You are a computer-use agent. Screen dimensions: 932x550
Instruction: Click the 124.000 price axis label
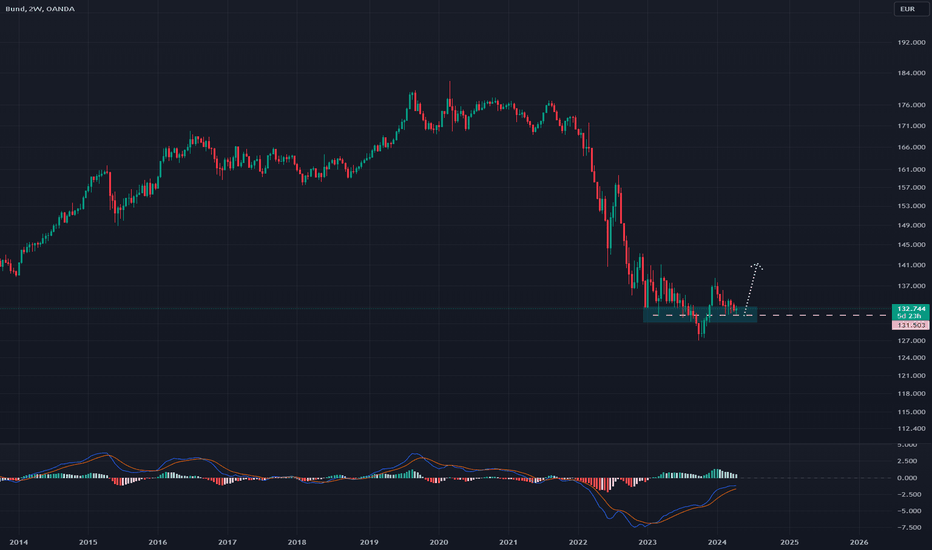pyautogui.click(x=911, y=358)
